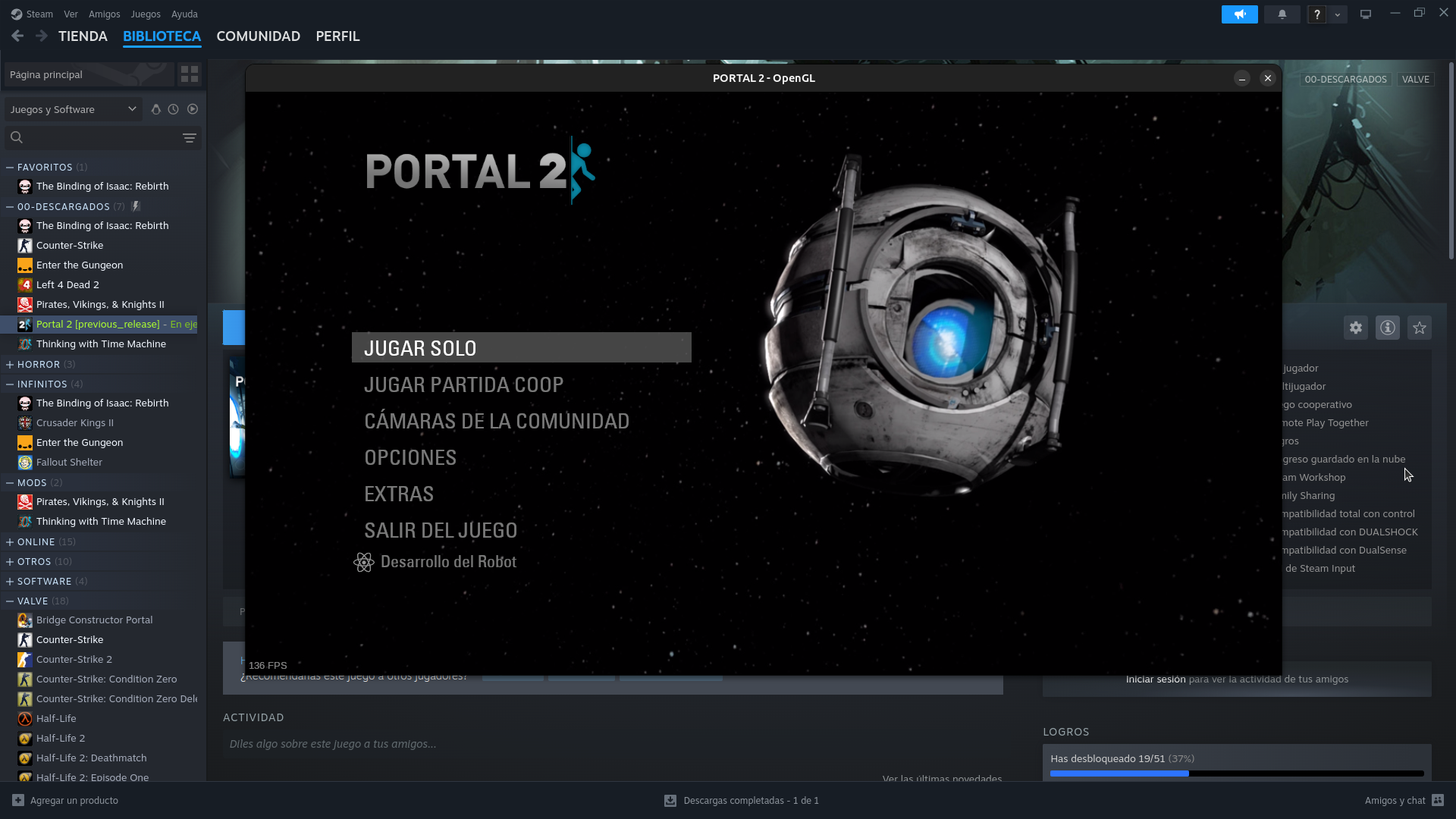Click Half-Life game icon
This screenshot has height=819, width=1456.
[25, 718]
